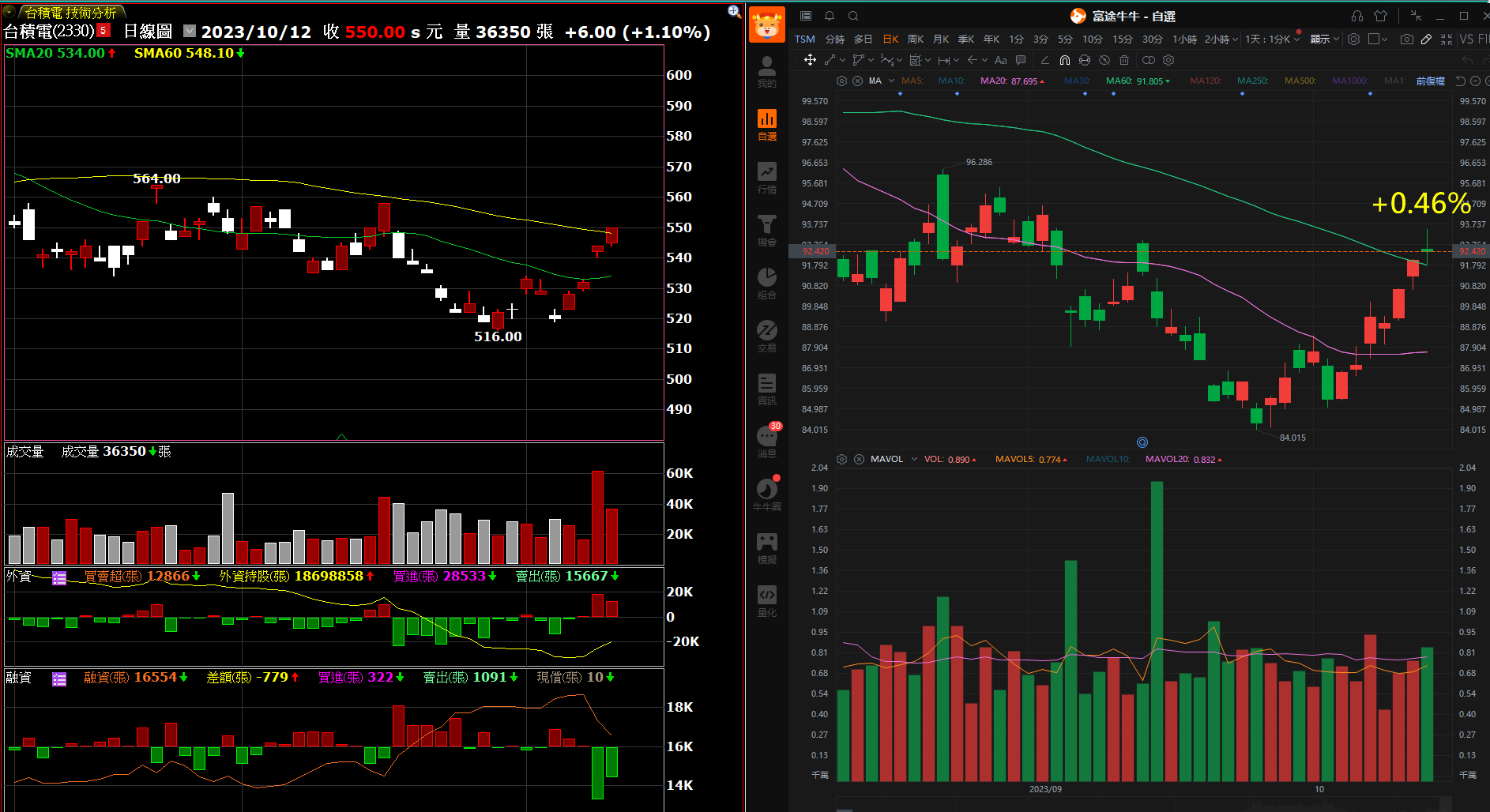Toggle MAVOL10 volume average line
The height and width of the screenshot is (812, 1490).
pyautogui.click(x=1108, y=459)
